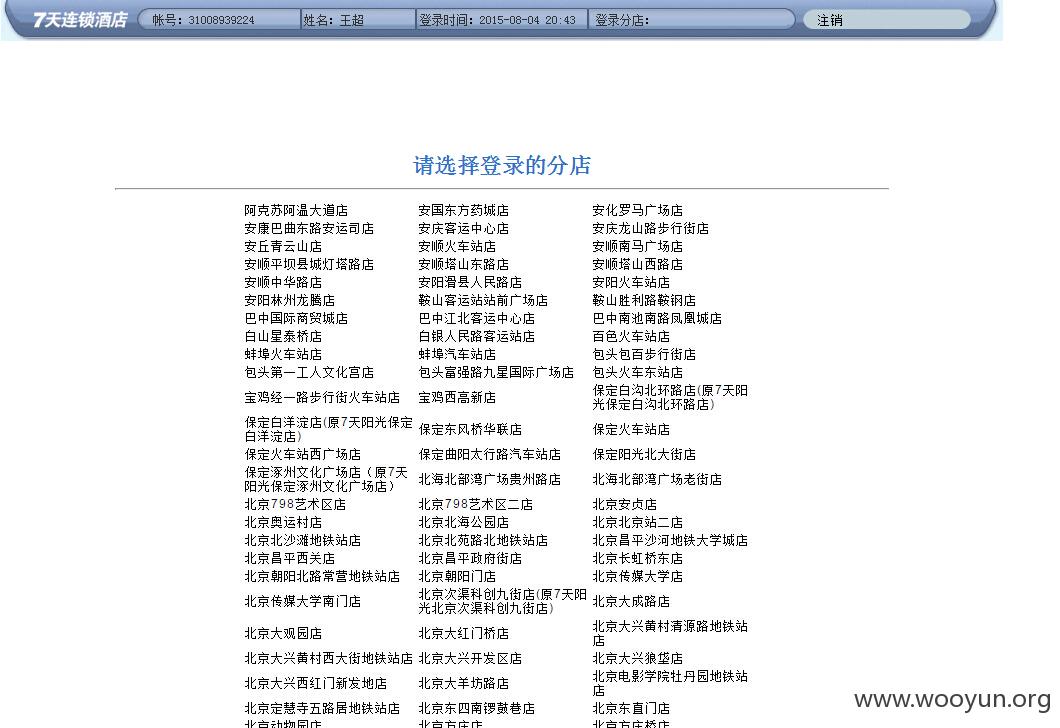Screen dimensions: 1060x728
Task: Click 鞍山客运站站前广场店 link
Action: pos(483,300)
